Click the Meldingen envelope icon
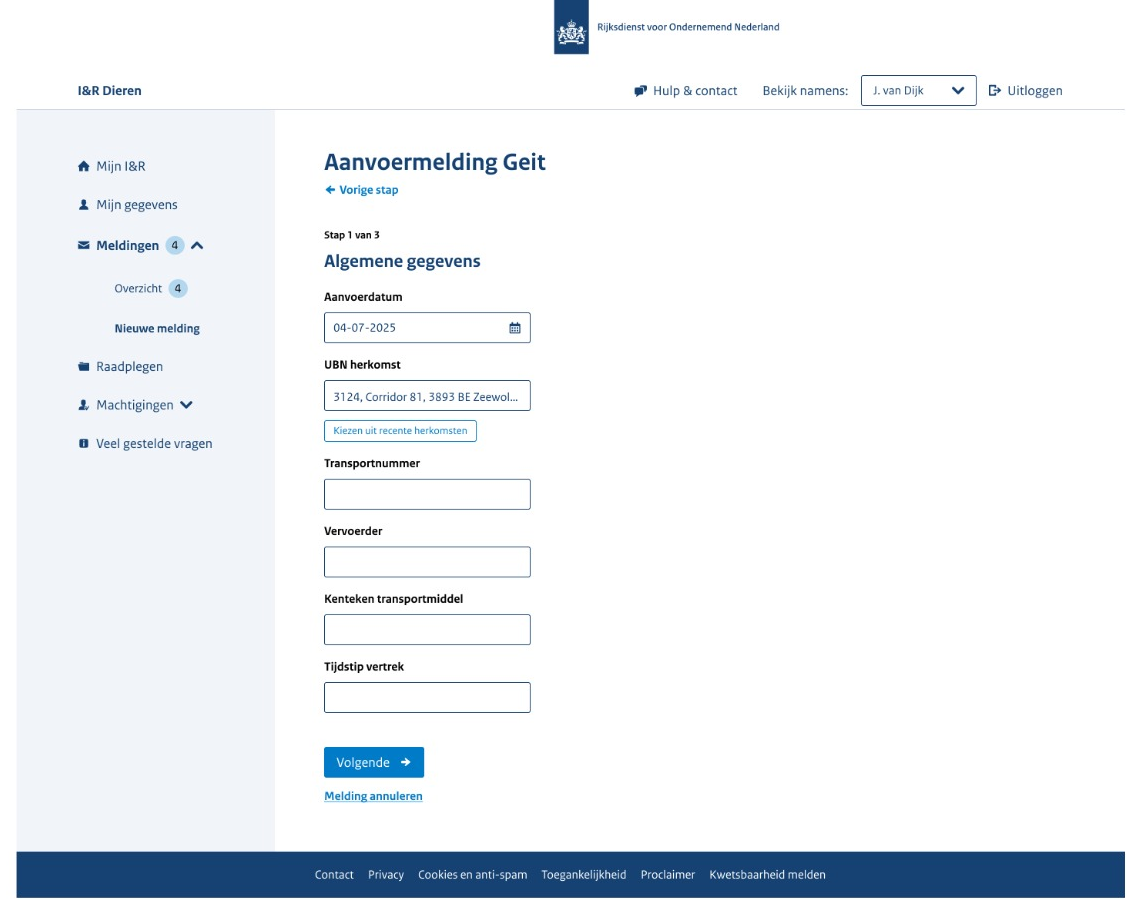The width and height of the screenshot is (1141, 914). point(84,245)
